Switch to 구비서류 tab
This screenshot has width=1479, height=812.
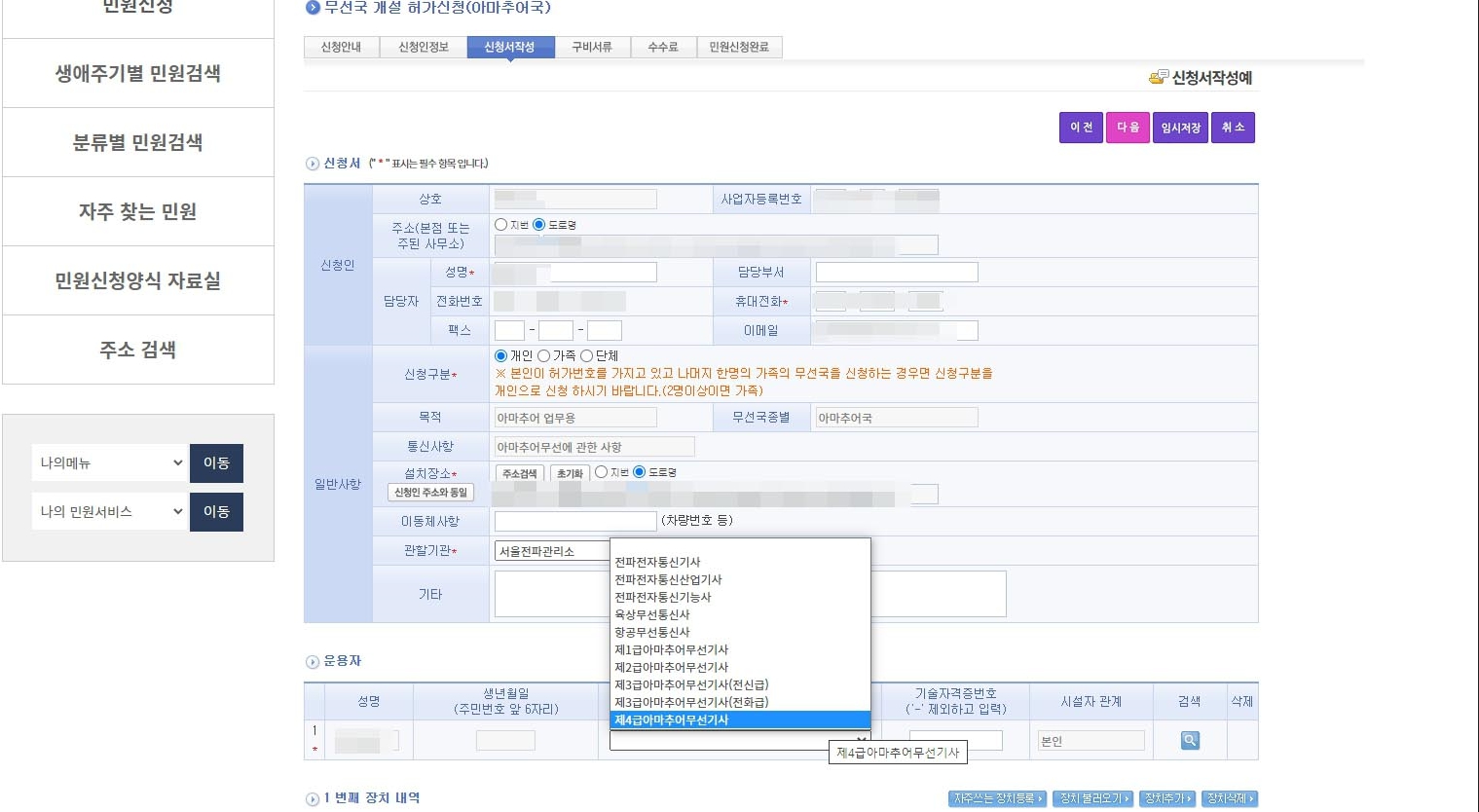pos(592,47)
